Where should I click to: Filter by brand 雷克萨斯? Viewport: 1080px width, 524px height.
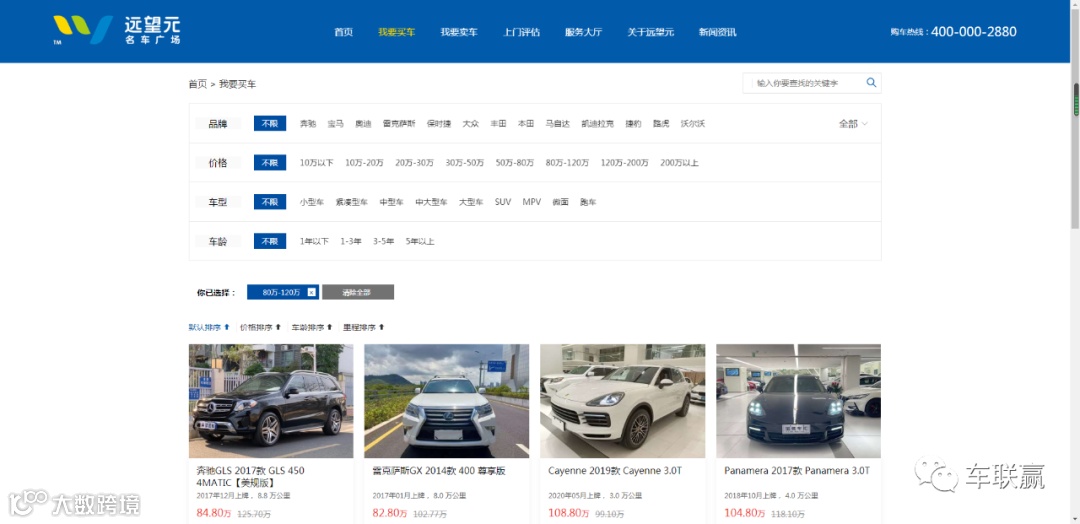pyautogui.click(x=399, y=124)
